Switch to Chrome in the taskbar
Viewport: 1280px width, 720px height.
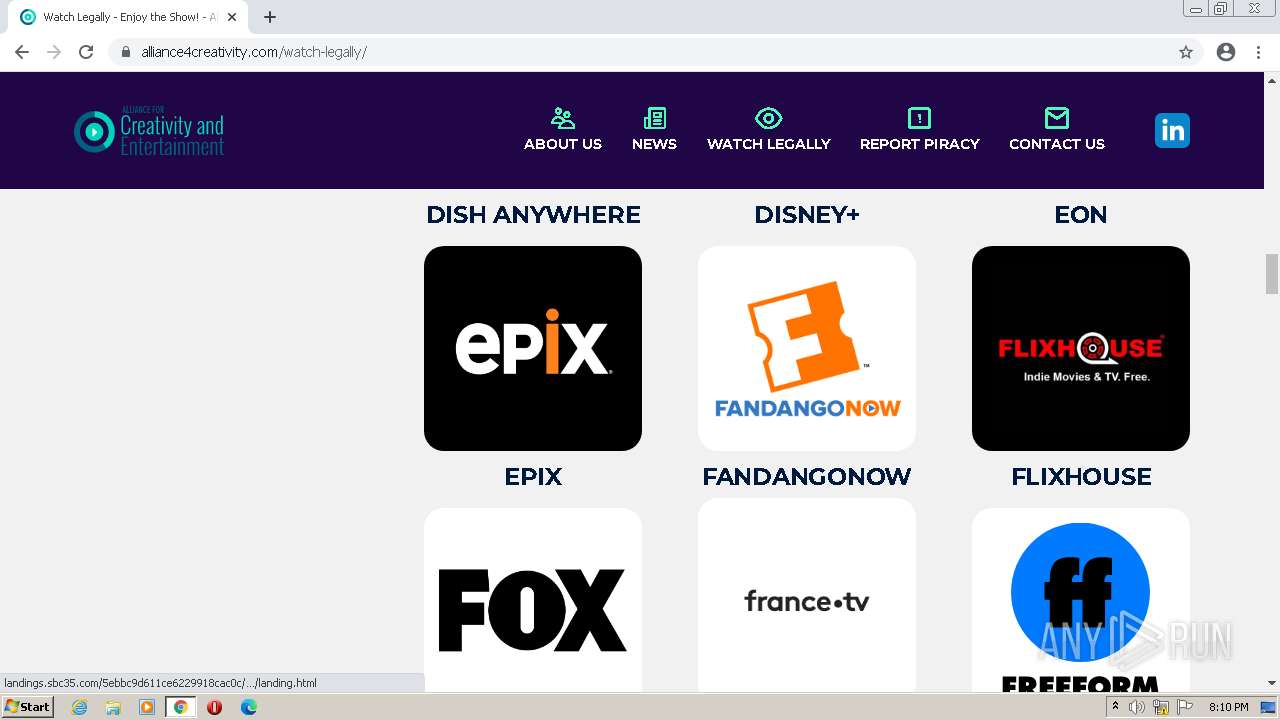[181, 707]
